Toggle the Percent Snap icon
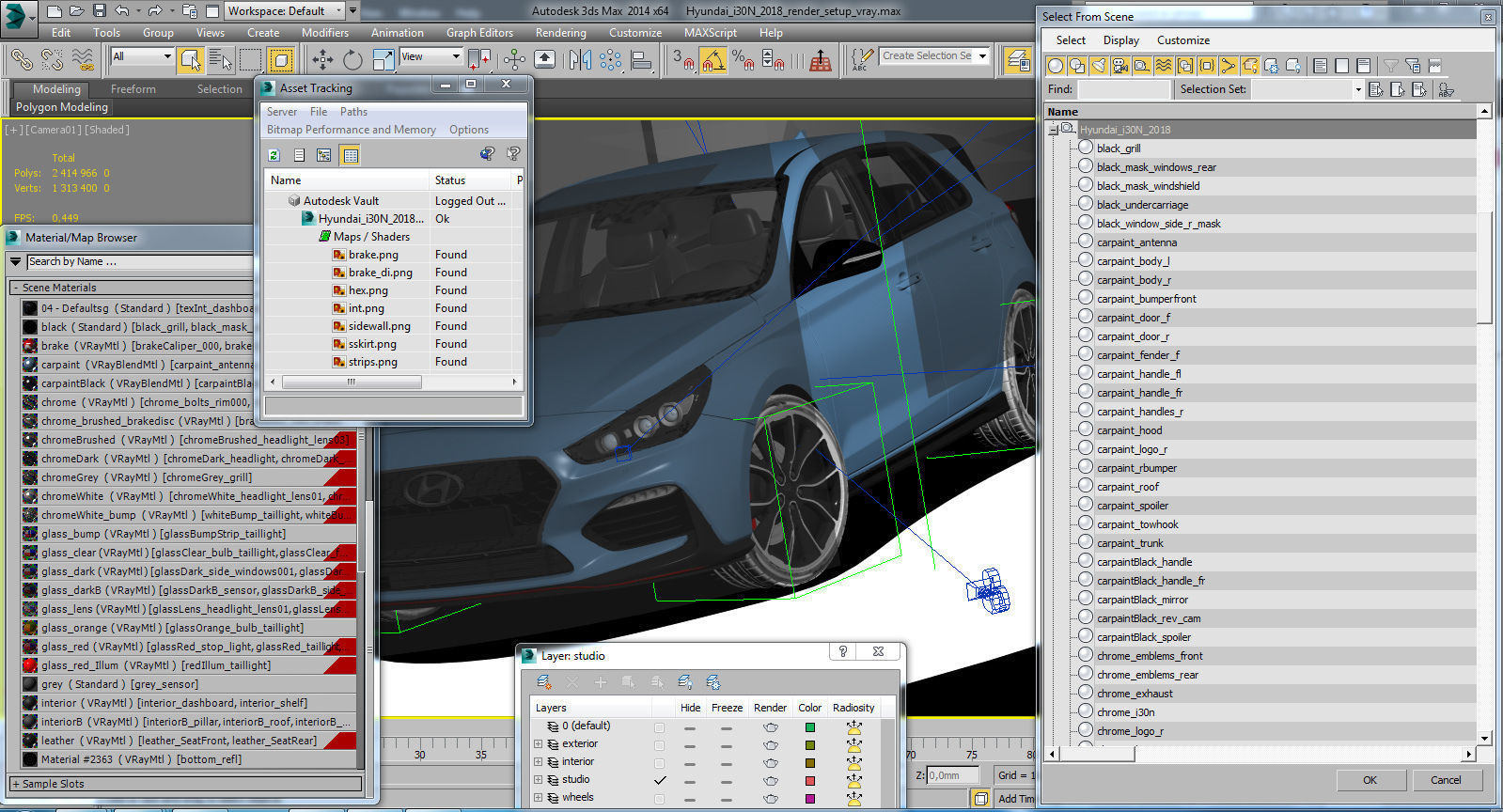1503x812 pixels. point(744,60)
